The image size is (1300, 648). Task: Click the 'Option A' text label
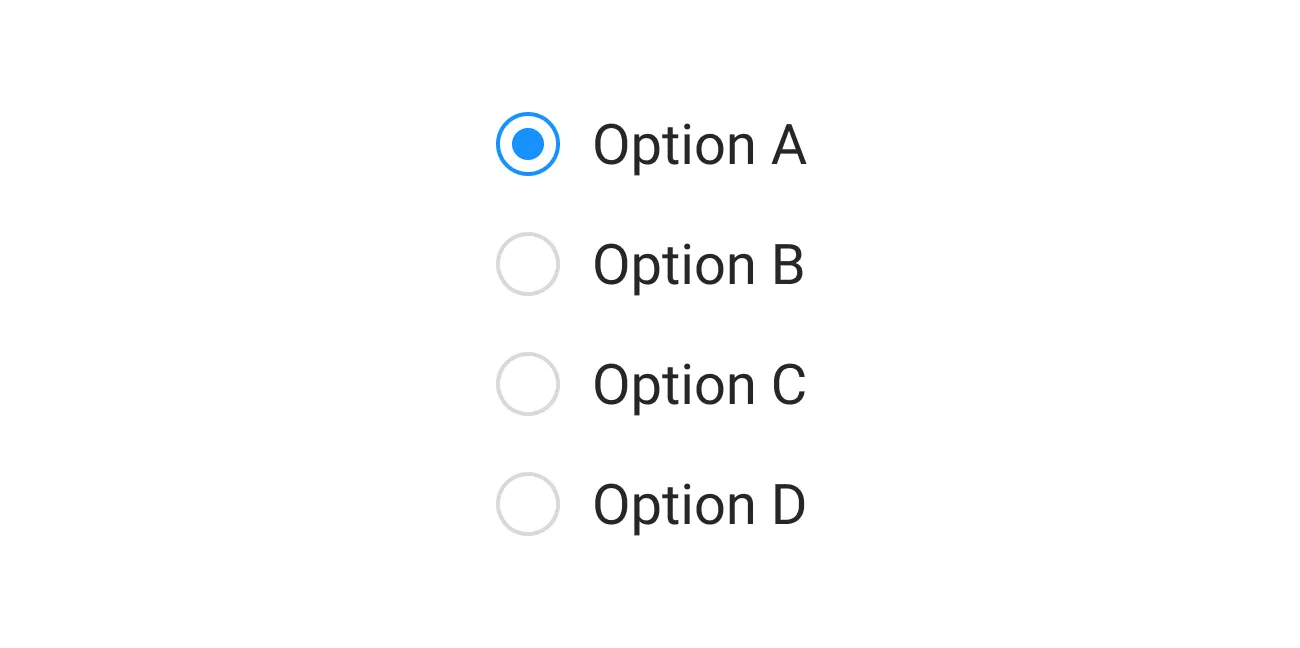(699, 146)
